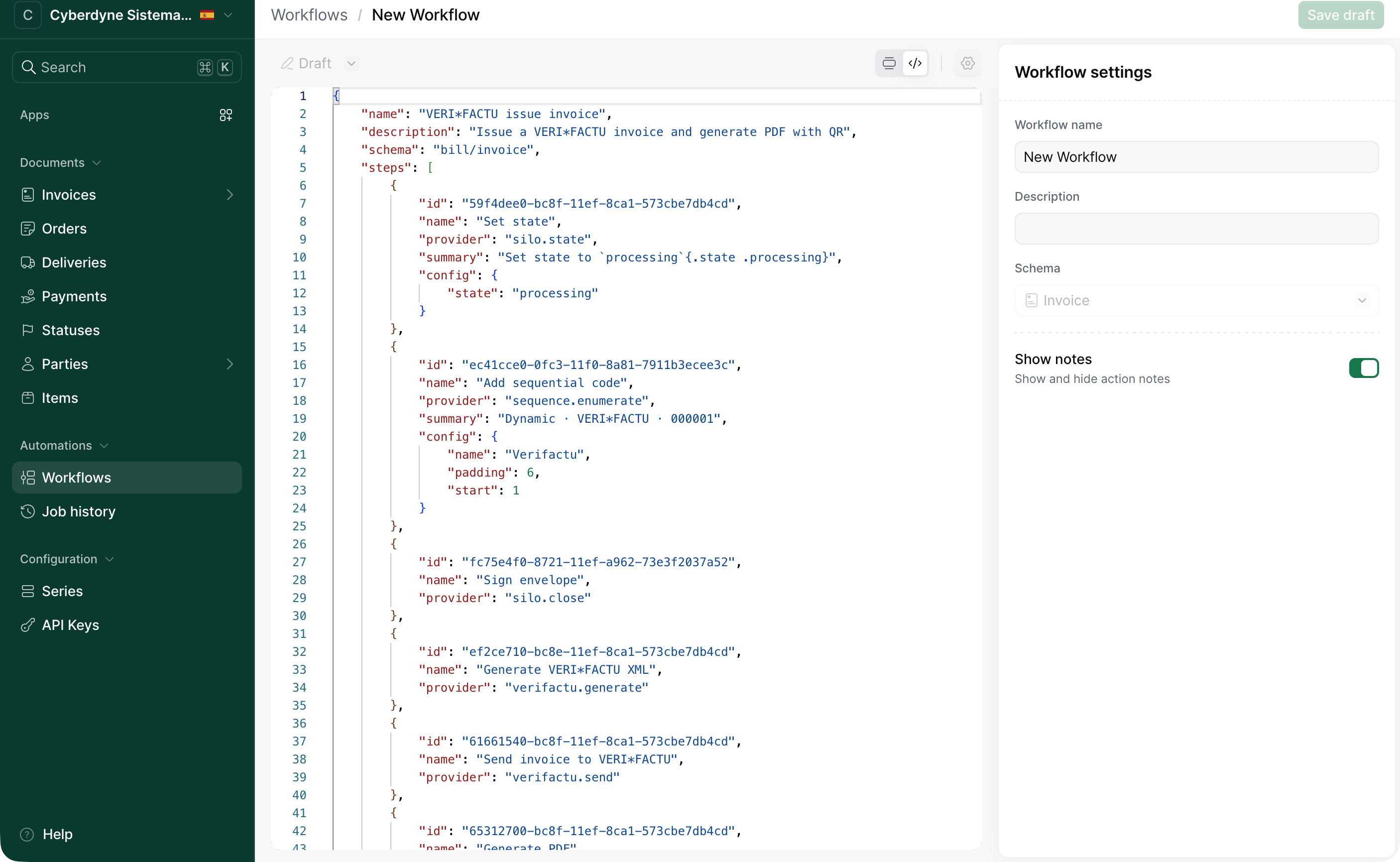1400x862 pixels.
Task: Expand the Invoices submenu chevron
Action: (230, 195)
